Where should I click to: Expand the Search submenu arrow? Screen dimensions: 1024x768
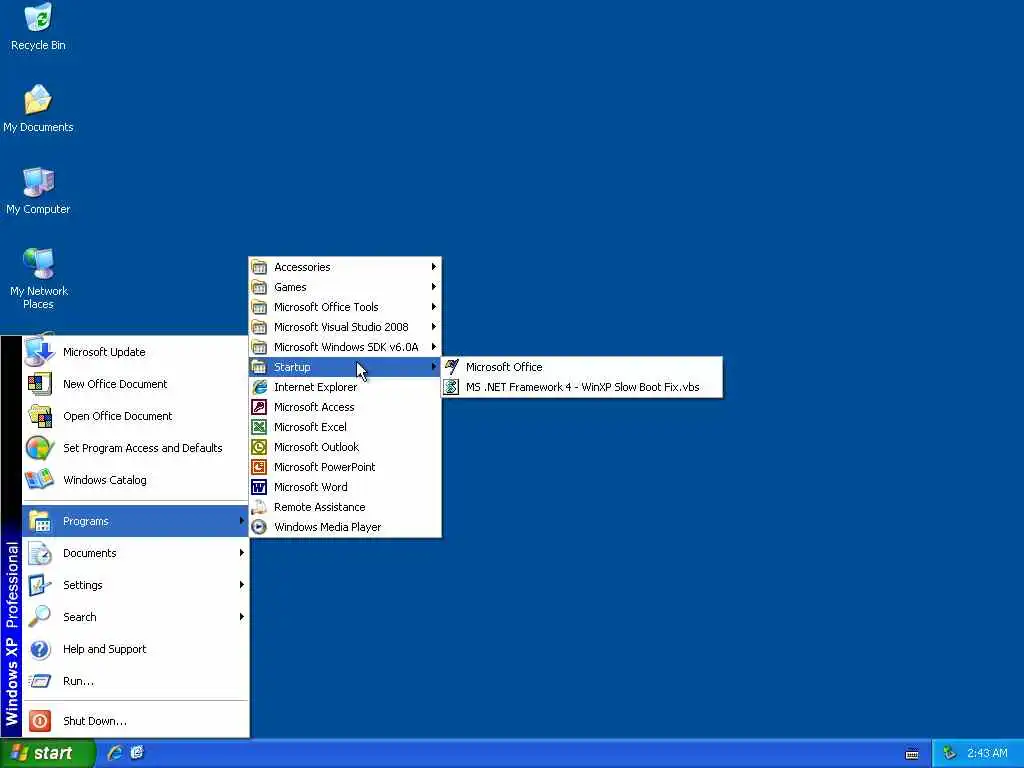242,617
